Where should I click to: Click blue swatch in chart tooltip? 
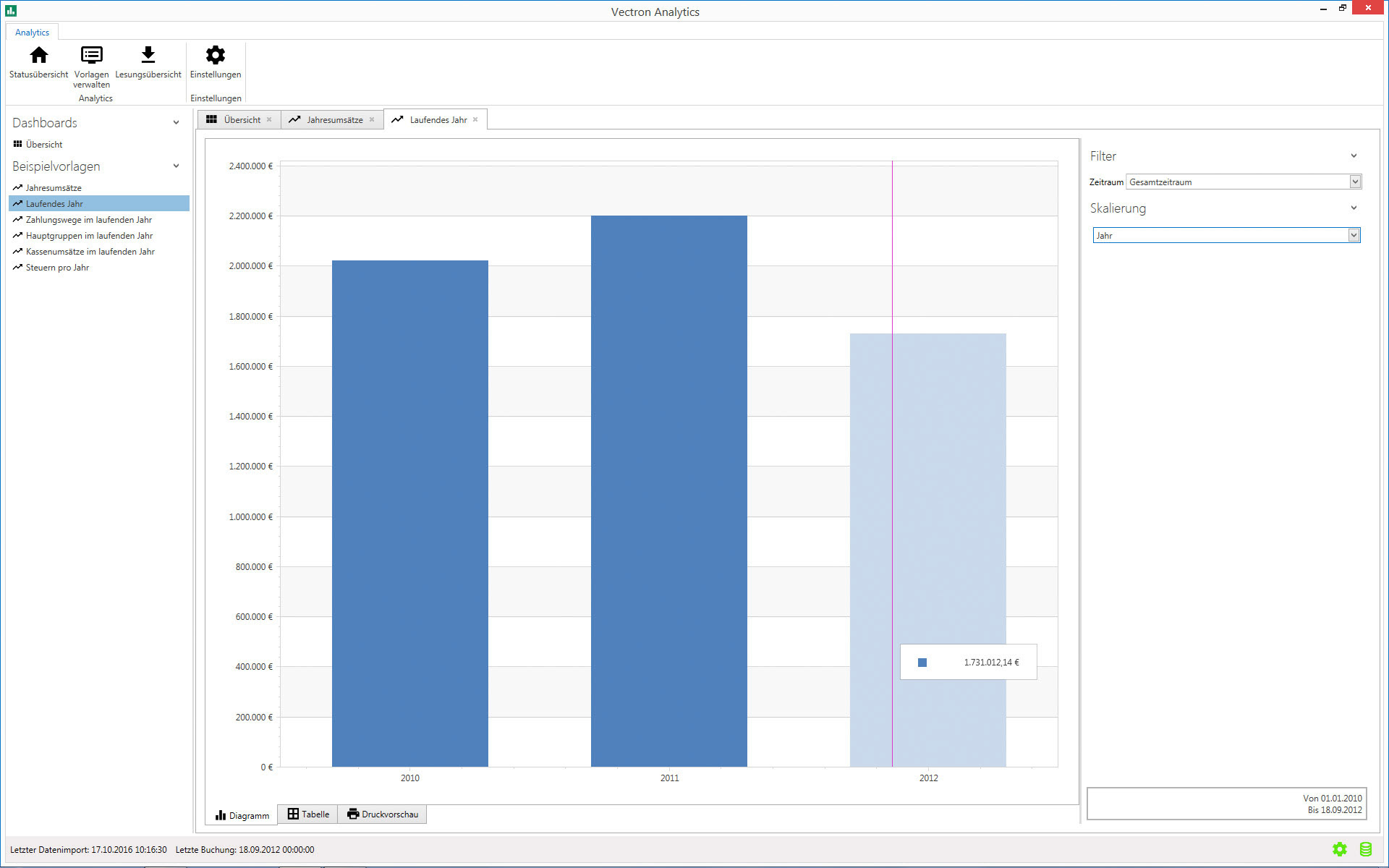pyautogui.click(x=922, y=663)
